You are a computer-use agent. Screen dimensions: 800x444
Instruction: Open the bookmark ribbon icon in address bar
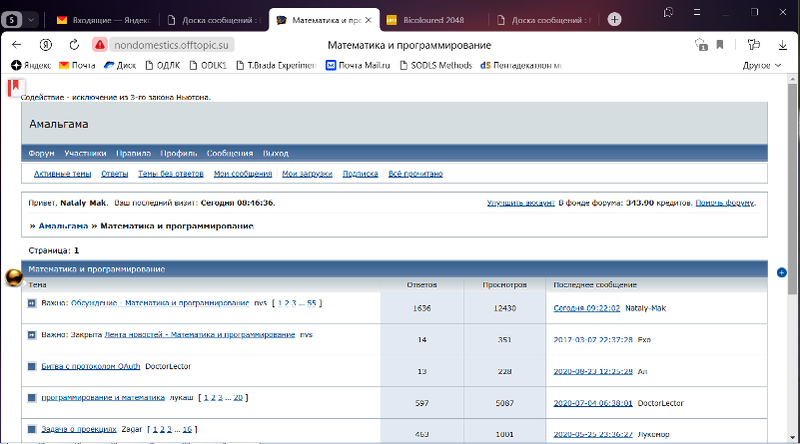(720, 45)
